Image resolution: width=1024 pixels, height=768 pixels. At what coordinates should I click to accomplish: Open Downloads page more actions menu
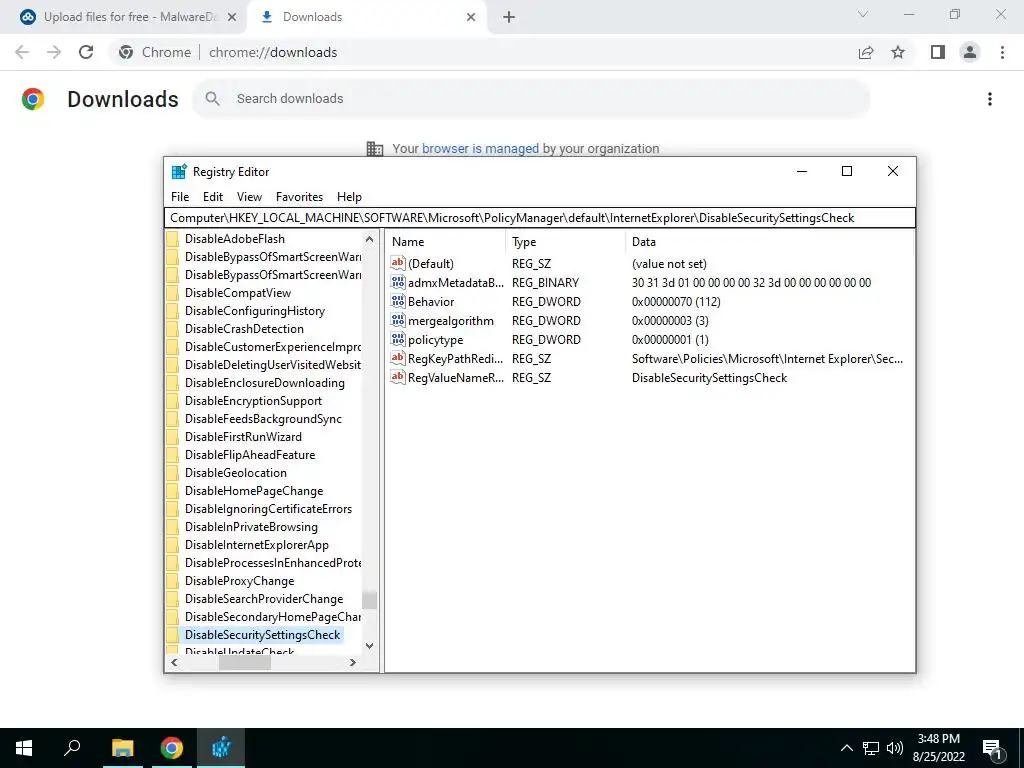coord(990,99)
